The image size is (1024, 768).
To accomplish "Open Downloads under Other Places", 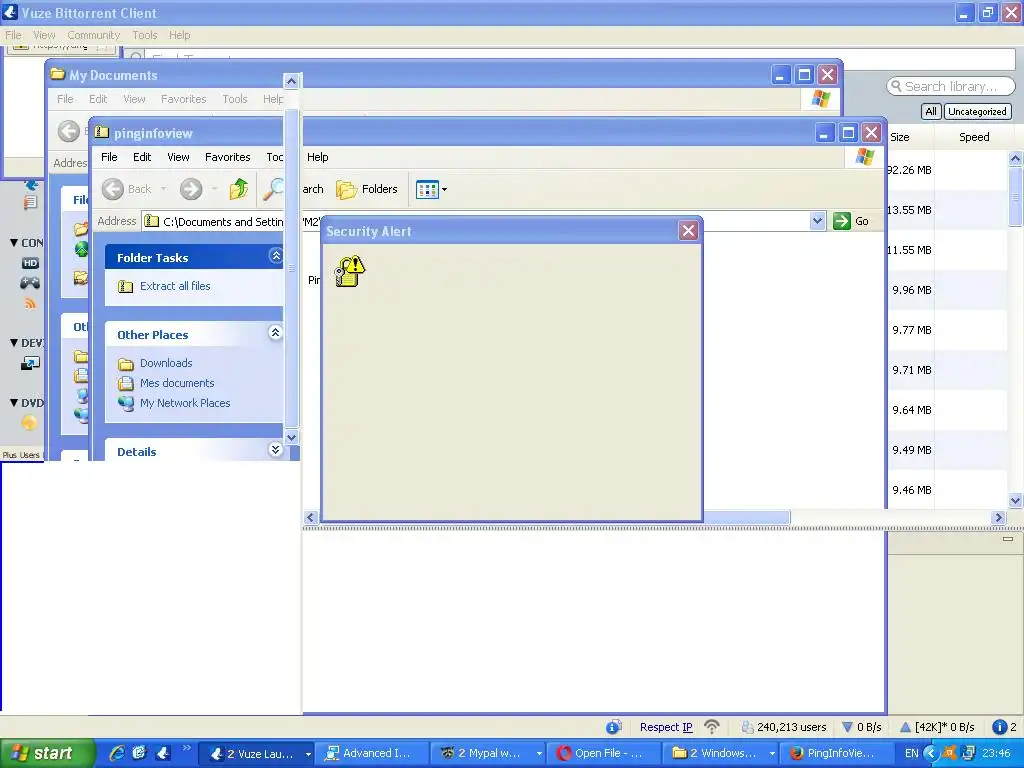I will tap(166, 363).
